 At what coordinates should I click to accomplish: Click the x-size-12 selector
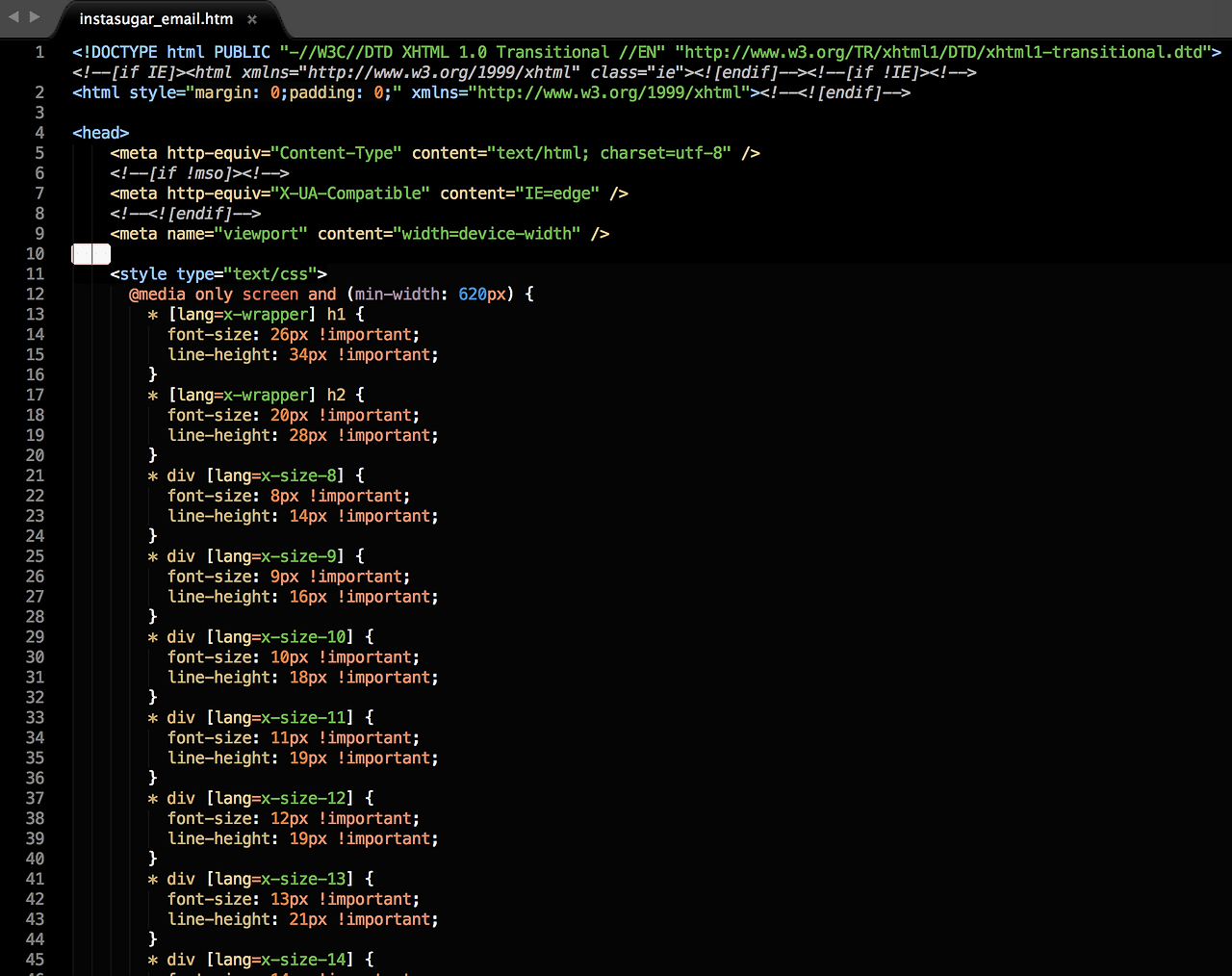coord(260,799)
